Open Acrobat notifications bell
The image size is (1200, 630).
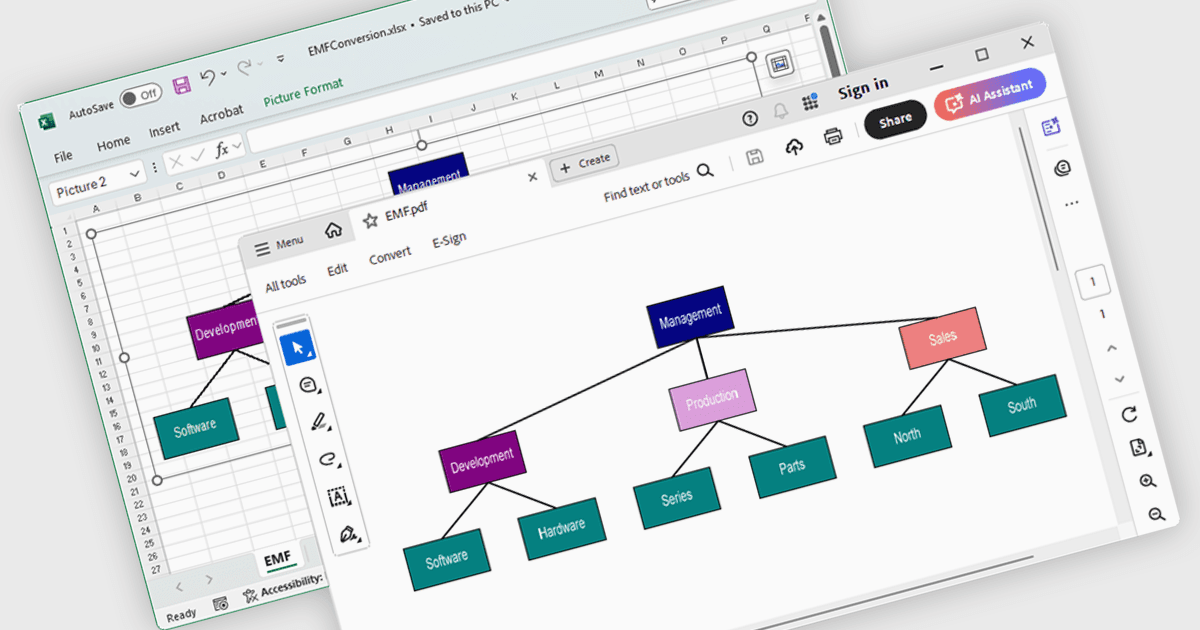point(780,112)
